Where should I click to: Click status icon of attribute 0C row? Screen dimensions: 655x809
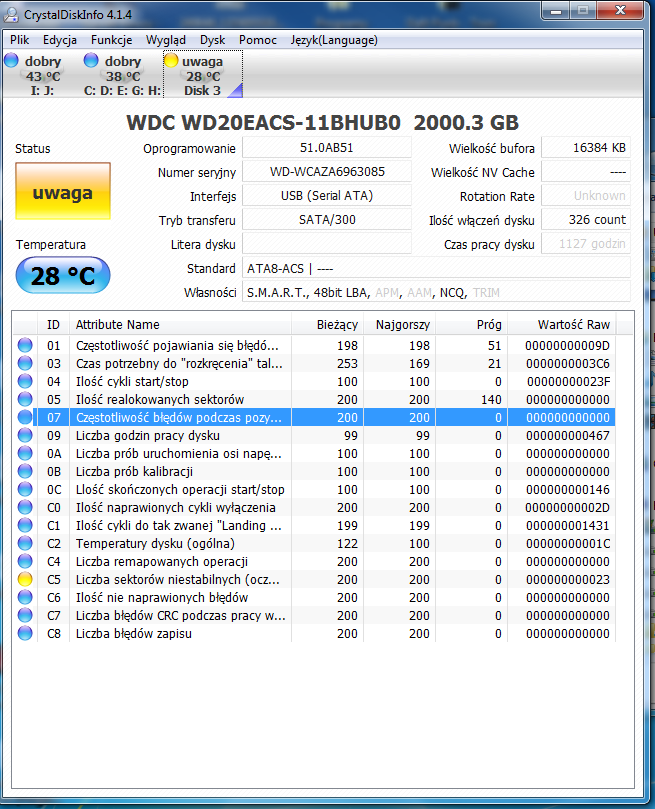coord(25,489)
